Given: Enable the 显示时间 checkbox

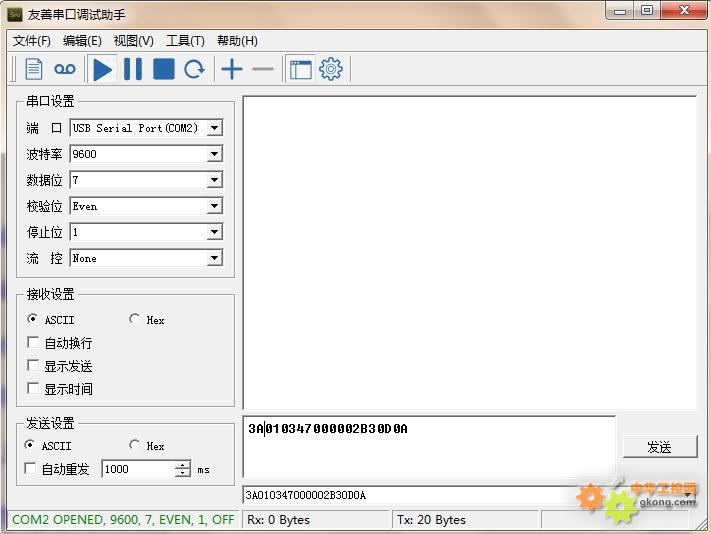Looking at the screenshot, I should coord(33,388).
